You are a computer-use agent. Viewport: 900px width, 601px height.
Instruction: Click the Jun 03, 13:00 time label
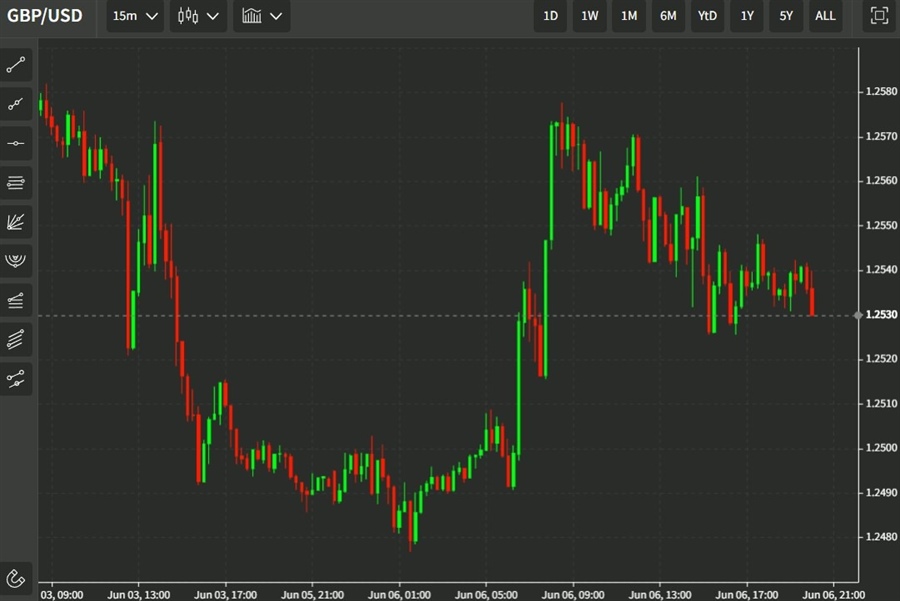click(138, 595)
